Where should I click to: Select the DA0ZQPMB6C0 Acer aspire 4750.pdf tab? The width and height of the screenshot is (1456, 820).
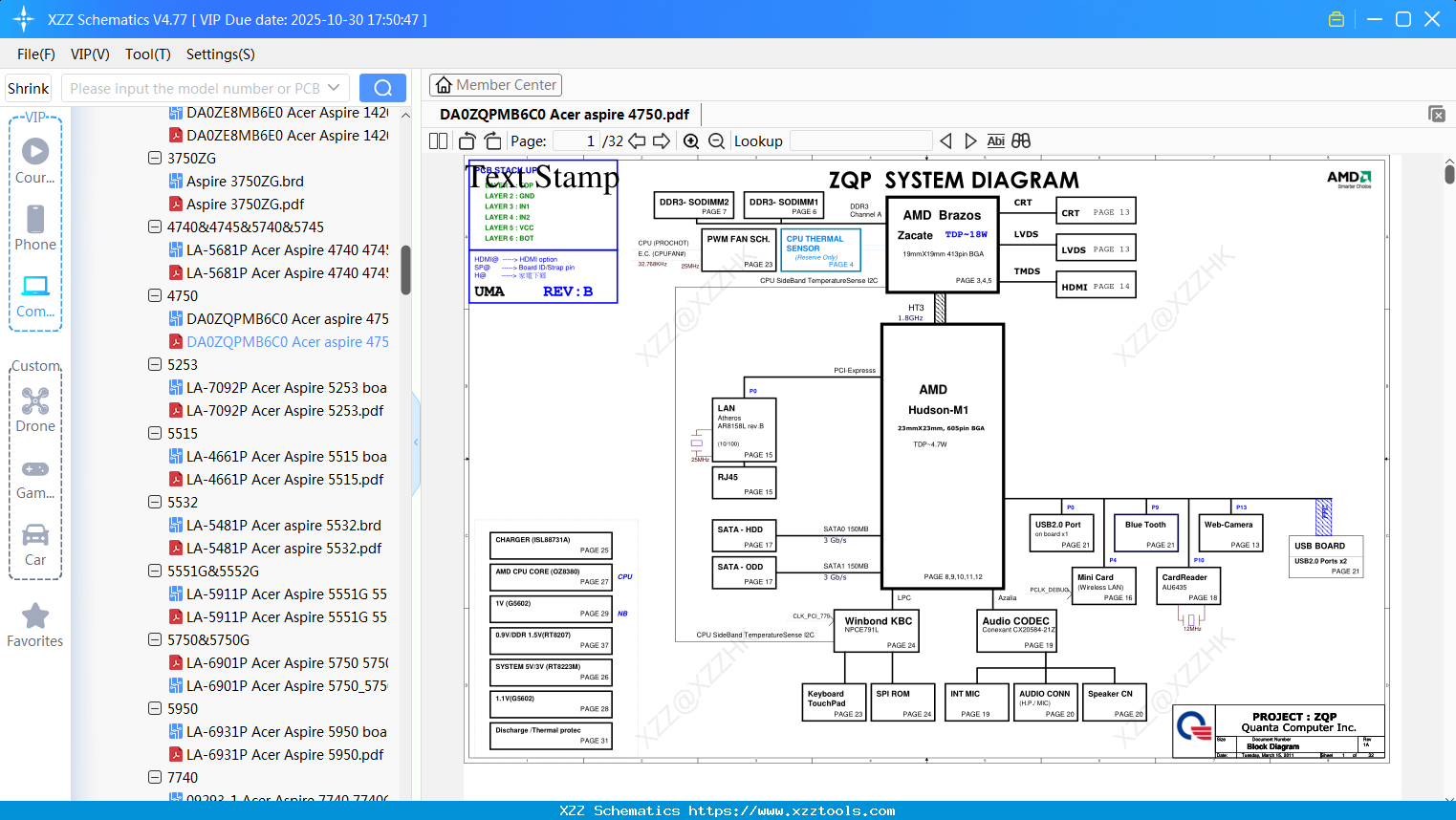coord(564,115)
